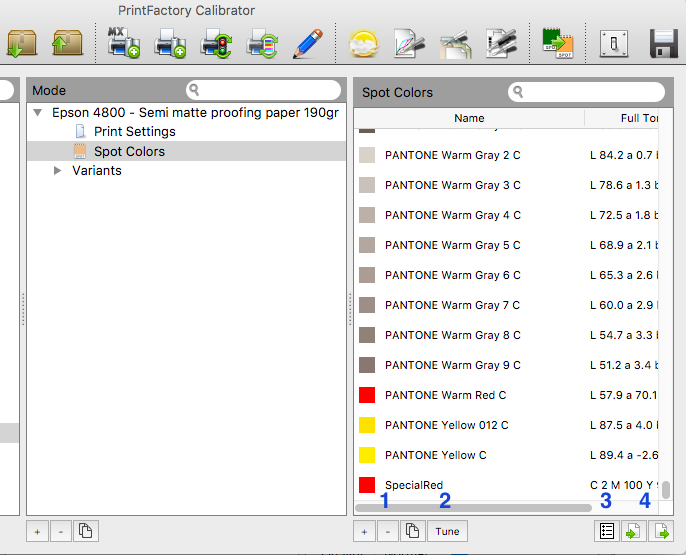Export spot colors via outgoing arrow icon
Image resolution: width=686 pixels, height=555 pixels.
(x=661, y=531)
